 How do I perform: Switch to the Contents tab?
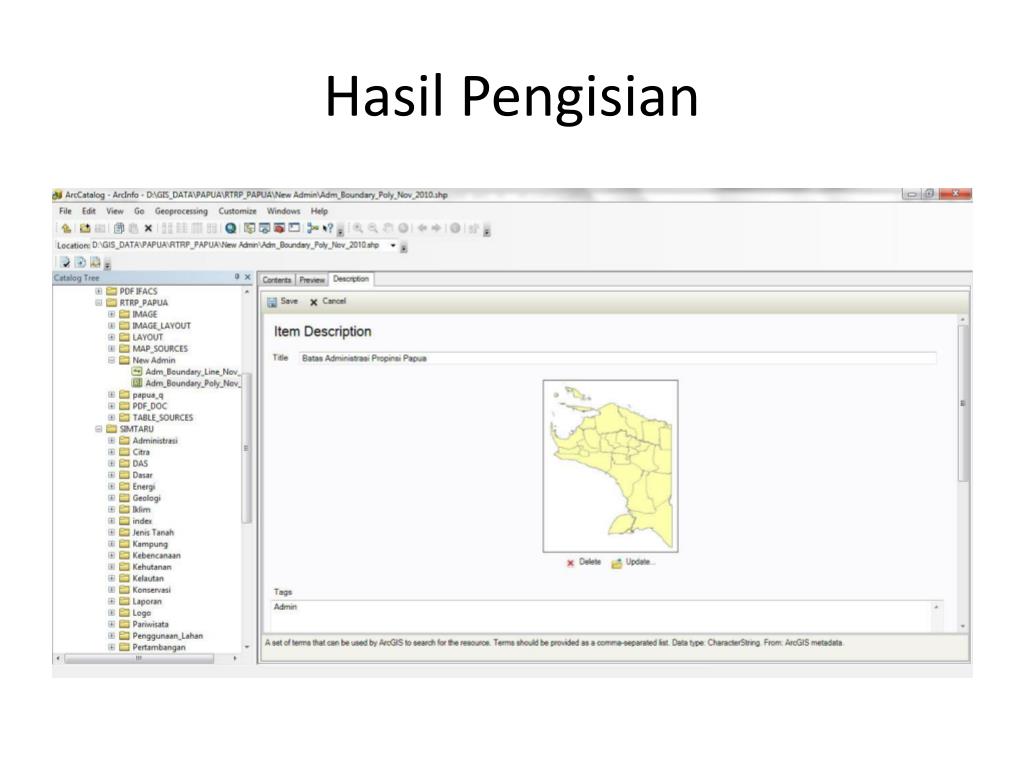277,280
